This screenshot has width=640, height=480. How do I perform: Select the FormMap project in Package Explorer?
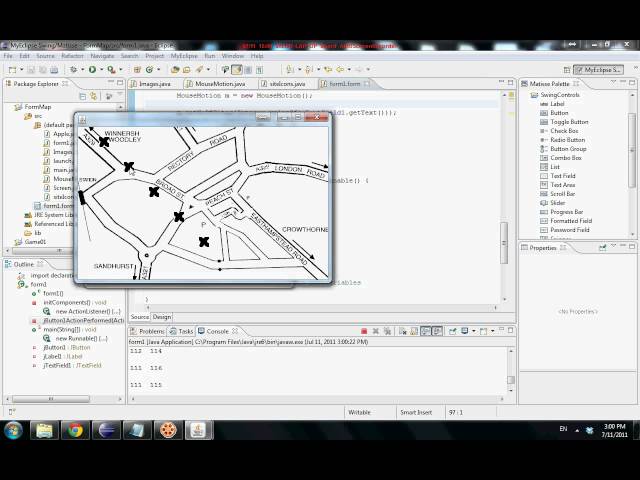pyautogui.click(x=33, y=107)
